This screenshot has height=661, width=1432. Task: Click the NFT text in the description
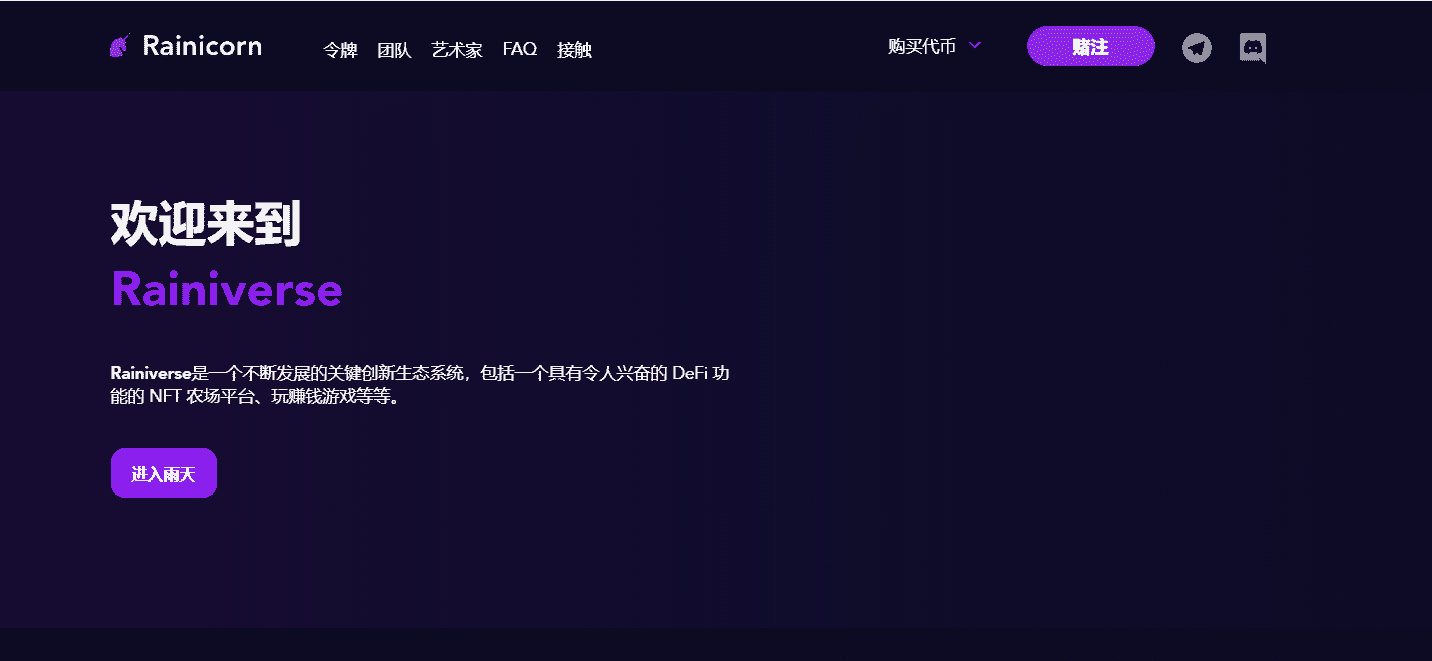[x=165, y=397]
